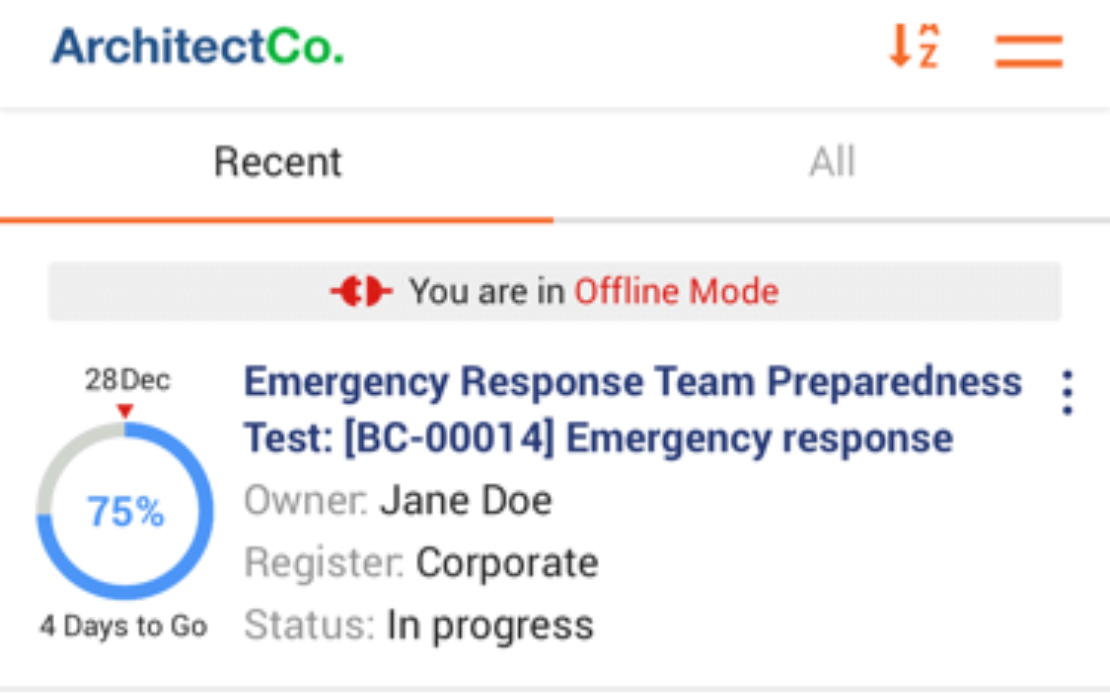Click the offline mode plug icon
Viewport: 1110px width, 695px height.
361,291
